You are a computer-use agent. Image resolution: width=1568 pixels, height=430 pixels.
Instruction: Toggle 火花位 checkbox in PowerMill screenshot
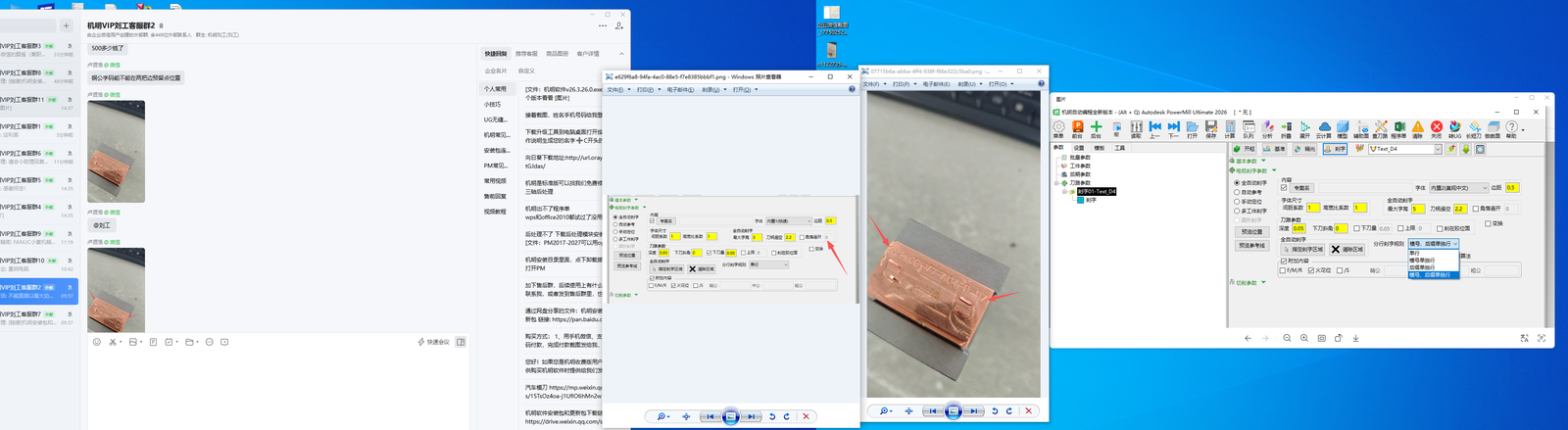click(x=1311, y=270)
